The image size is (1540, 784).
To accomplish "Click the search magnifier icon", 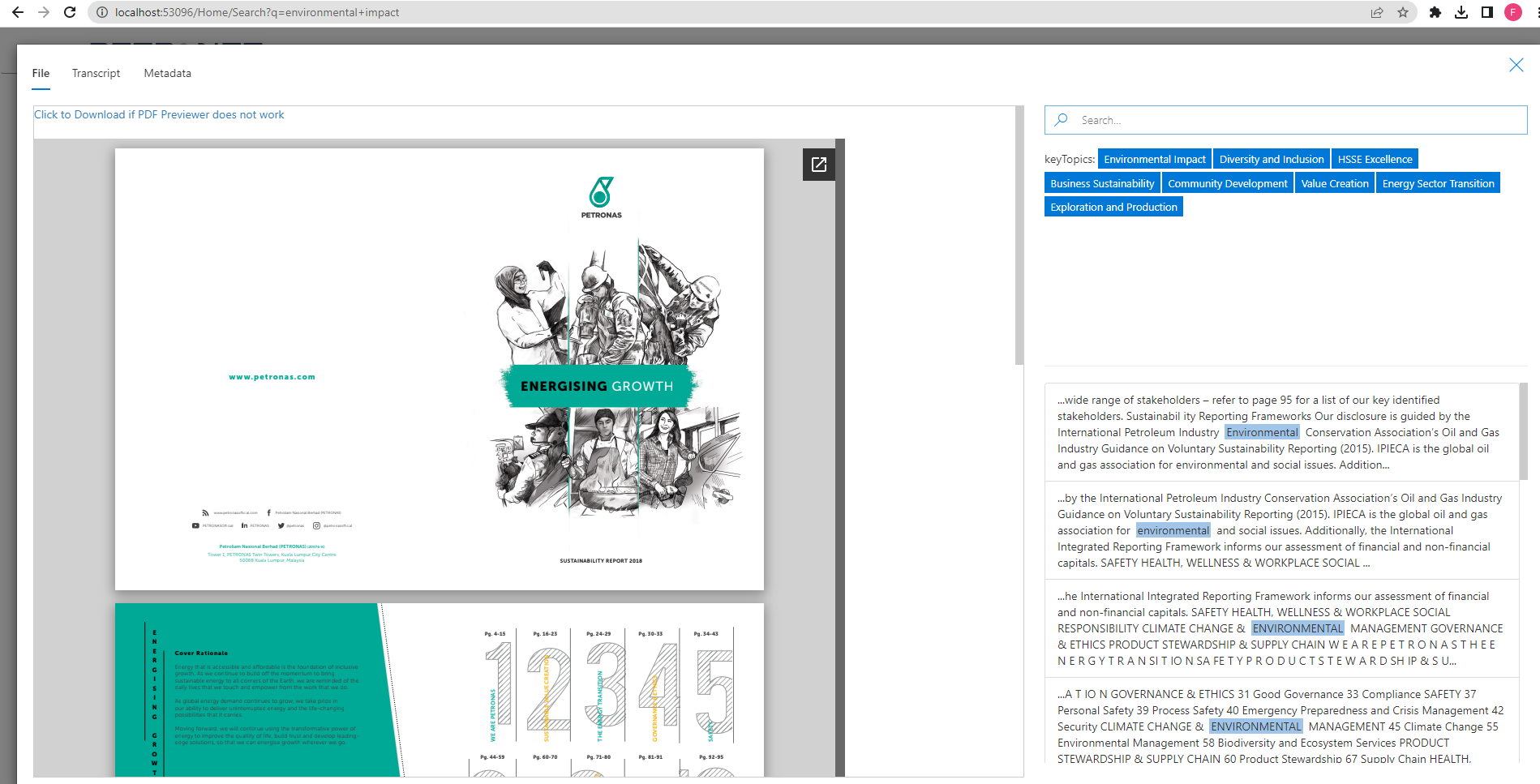I will point(1061,120).
